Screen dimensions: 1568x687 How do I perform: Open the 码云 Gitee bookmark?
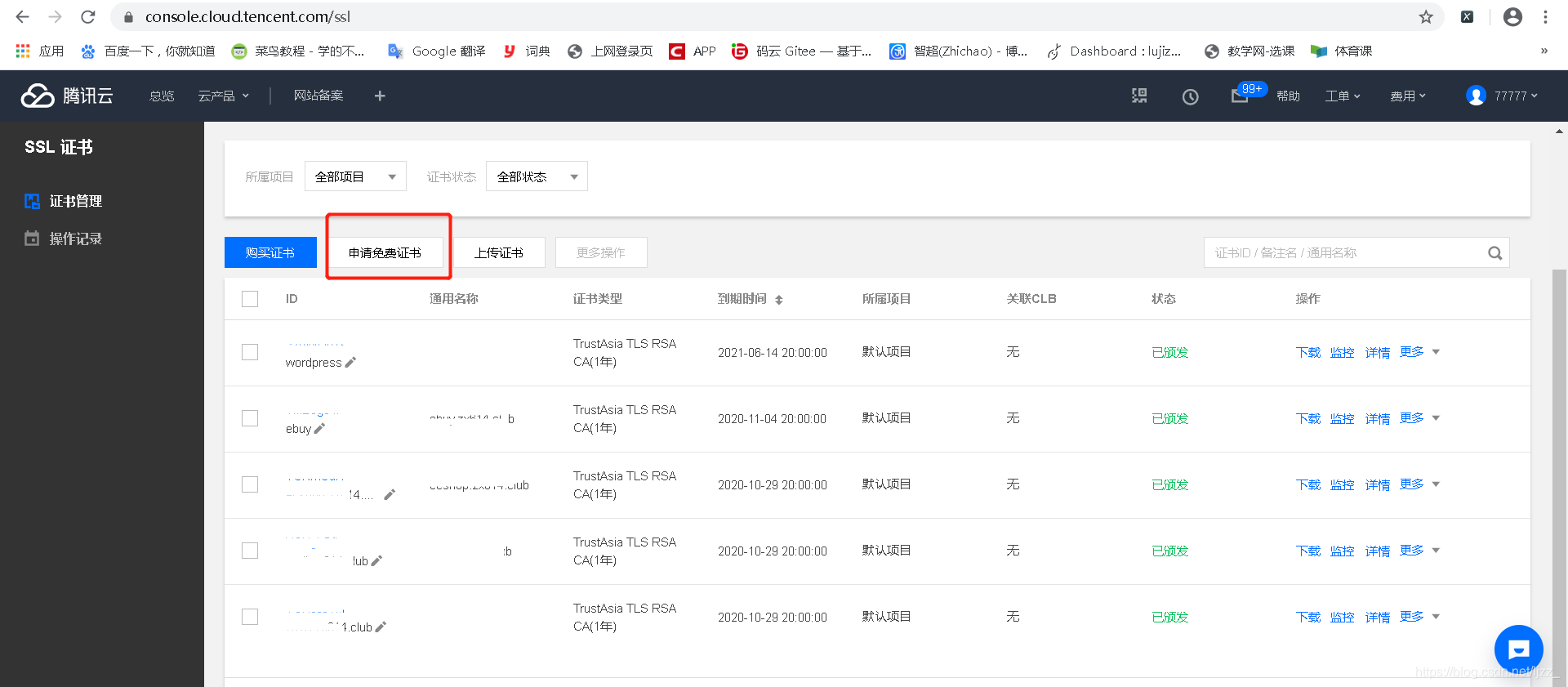(801, 51)
